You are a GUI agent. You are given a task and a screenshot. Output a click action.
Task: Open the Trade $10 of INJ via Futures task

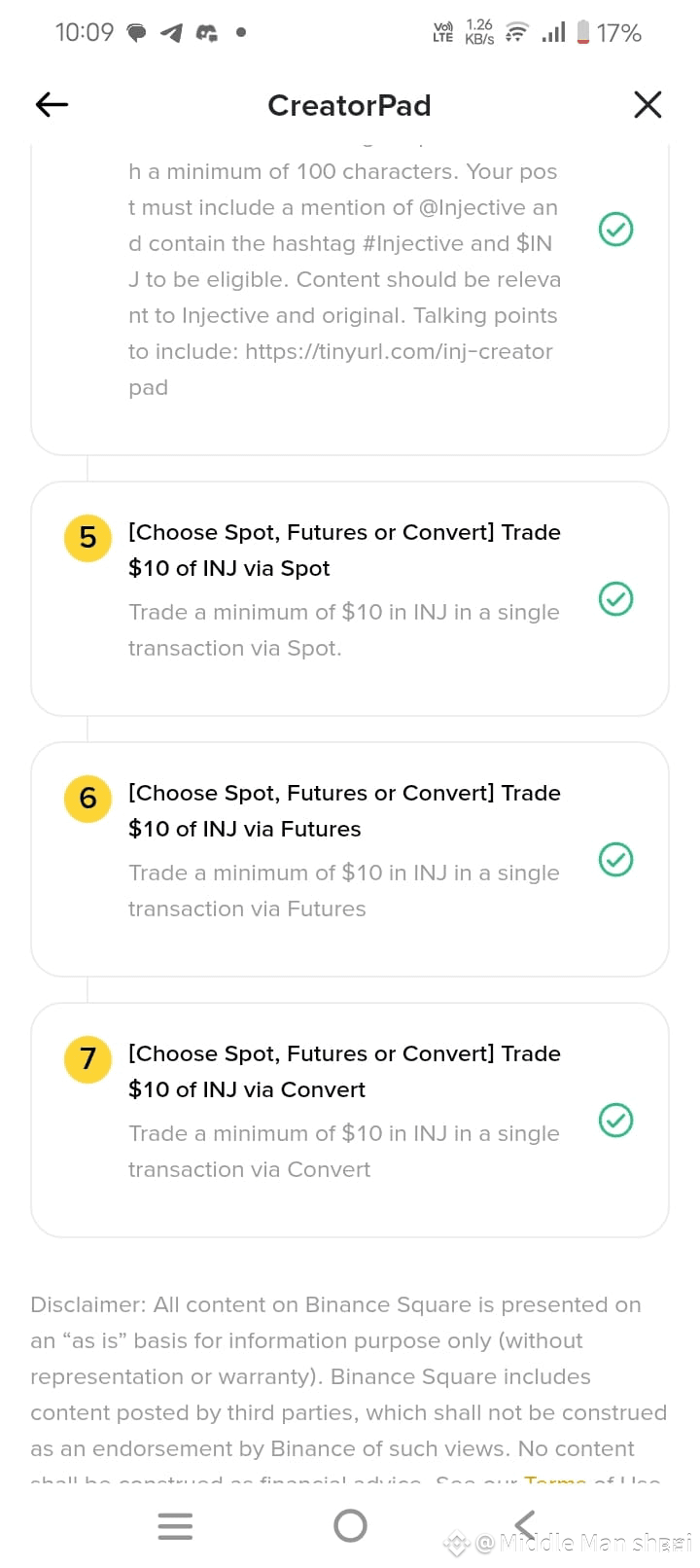350,859
